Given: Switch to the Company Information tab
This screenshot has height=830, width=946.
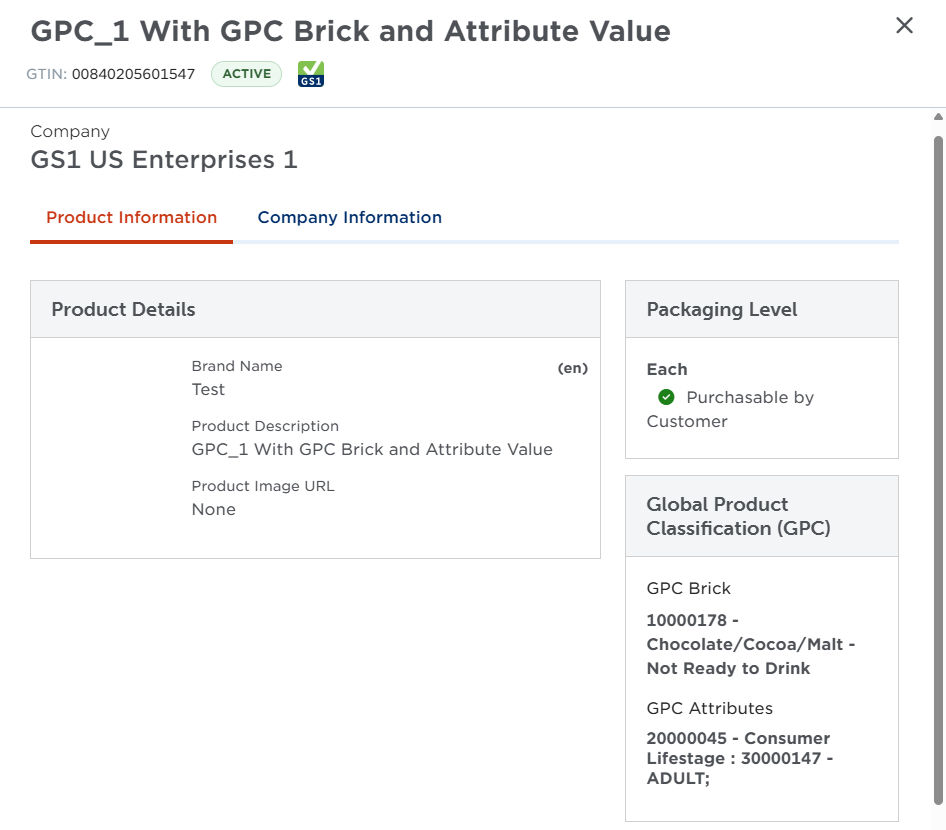Looking at the screenshot, I should [349, 218].
